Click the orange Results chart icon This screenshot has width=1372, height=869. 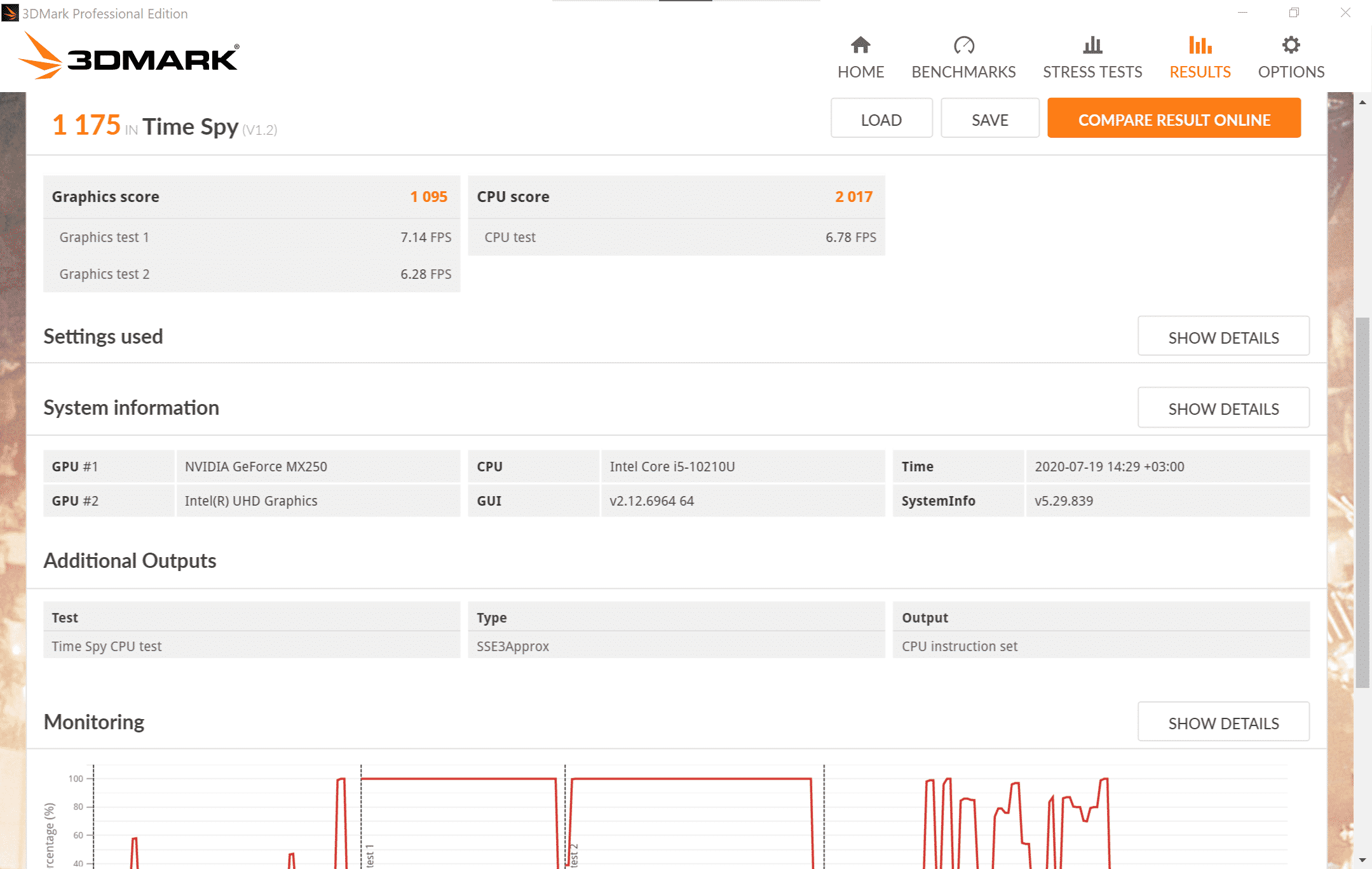1200,45
